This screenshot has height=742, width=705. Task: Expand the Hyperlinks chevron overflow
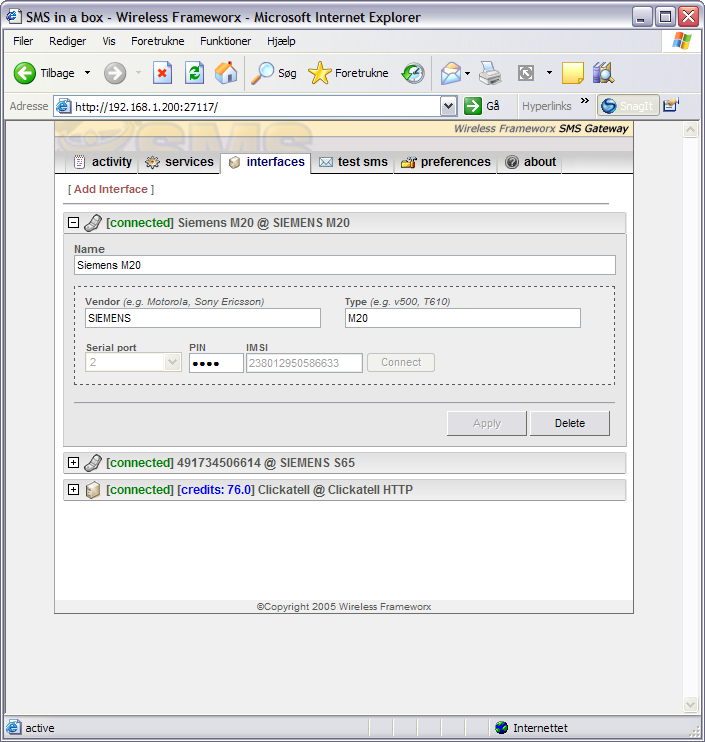pyautogui.click(x=585, y=101)
